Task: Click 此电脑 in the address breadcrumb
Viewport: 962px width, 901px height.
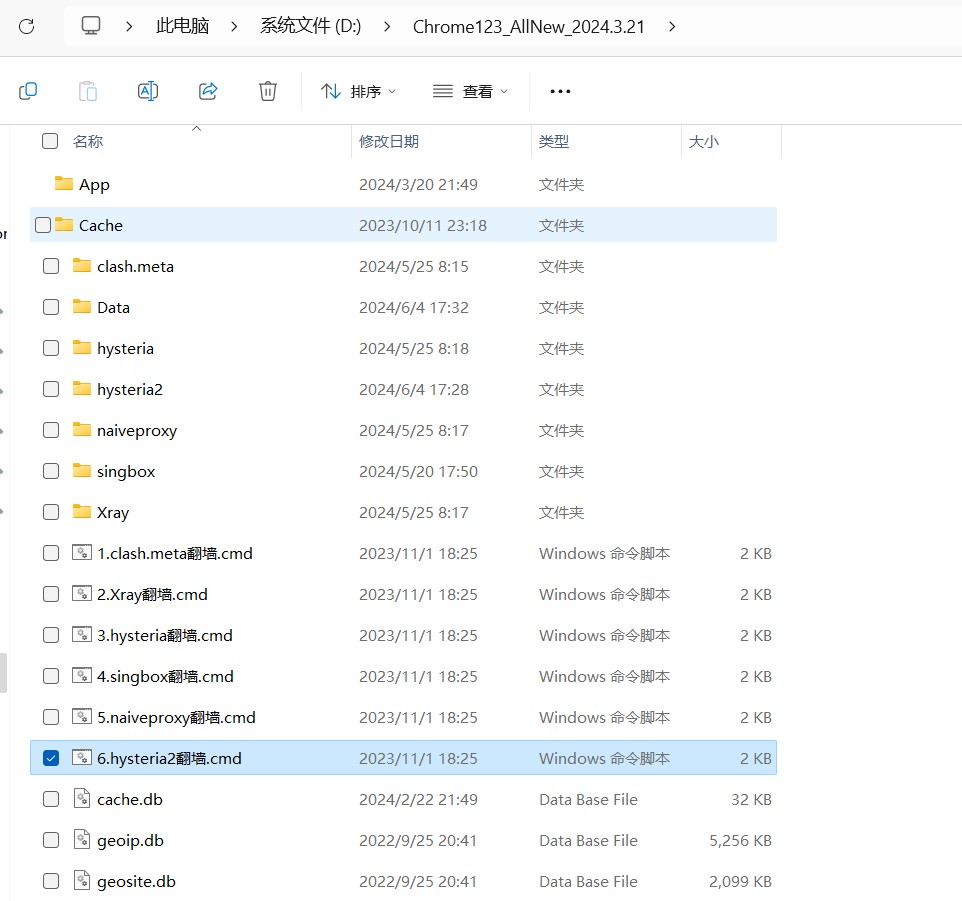Action: 182,26
